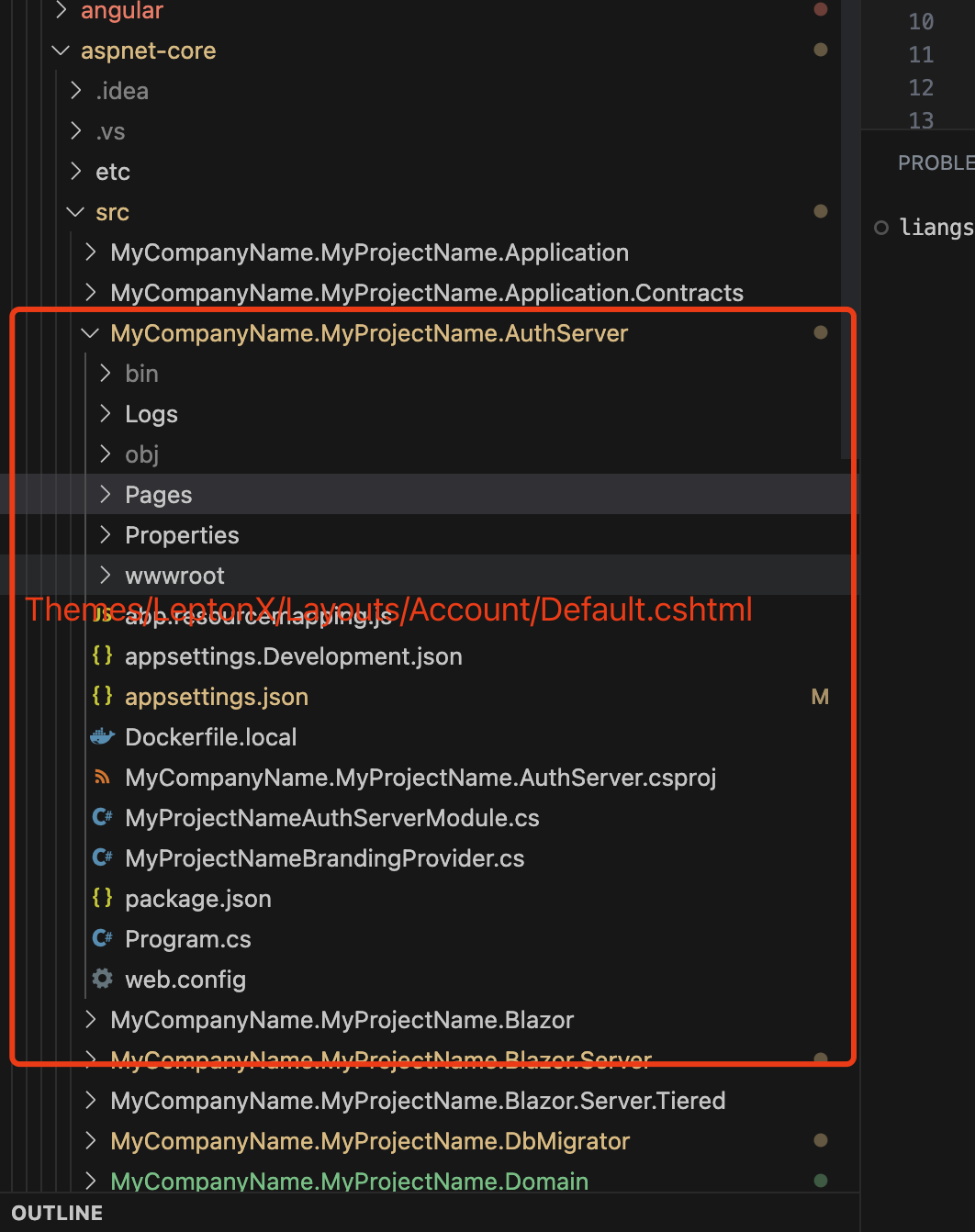Click the Docker whale icon beside Dockerfile.local
Image resolution: width=975 pixels, height=1232 pixels.
point(102,737)
